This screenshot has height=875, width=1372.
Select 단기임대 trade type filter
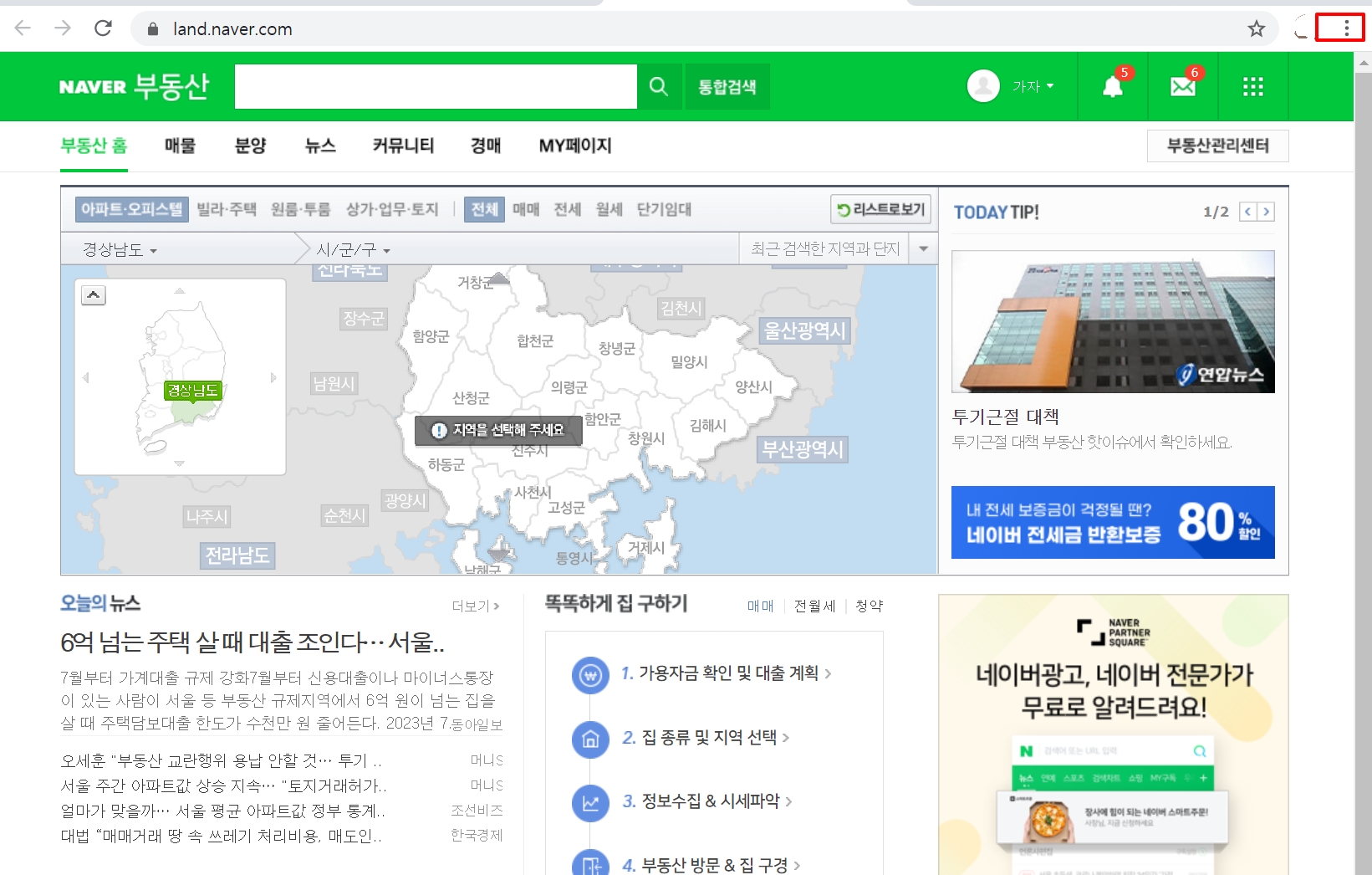pyautogui.click(x=664, y=209)
